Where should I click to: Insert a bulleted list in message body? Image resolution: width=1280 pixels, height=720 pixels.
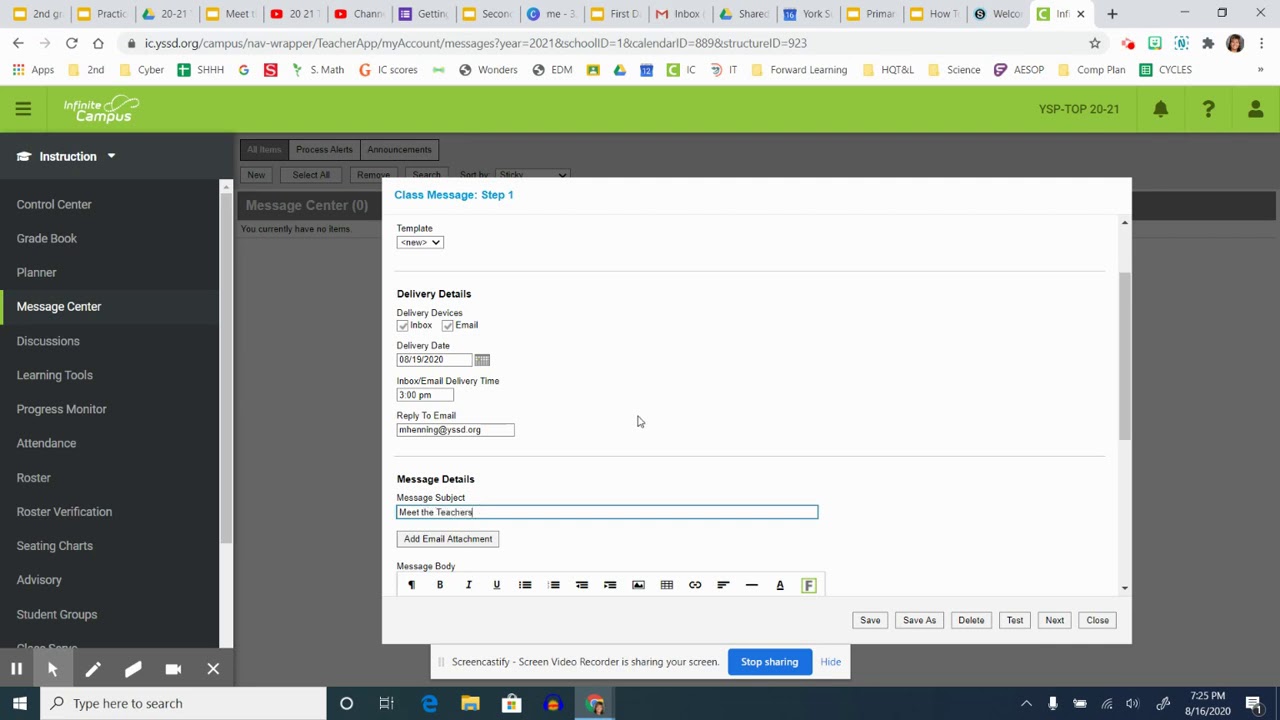pos(525,585)
